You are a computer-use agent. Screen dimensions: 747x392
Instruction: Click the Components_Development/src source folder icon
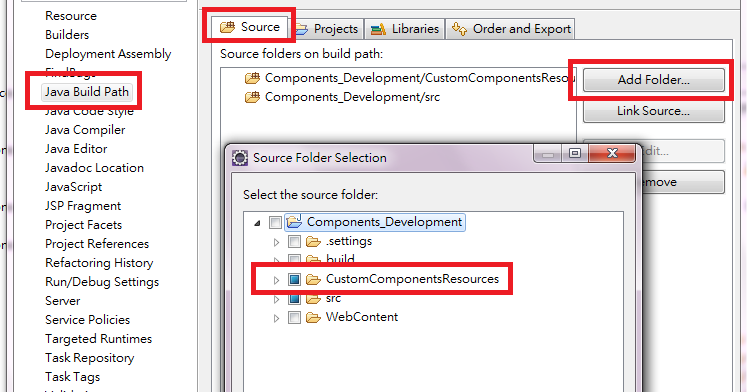tap(252, 97)
